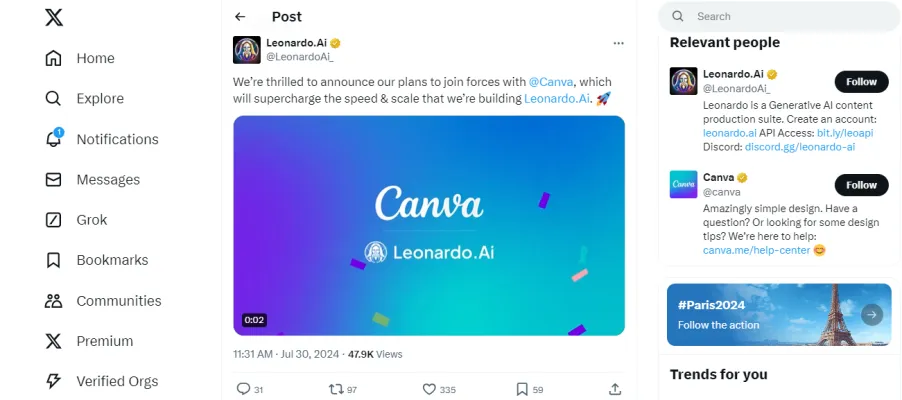
Task: Click the Paris2024 banner arrow
Action: coord(872,315)
